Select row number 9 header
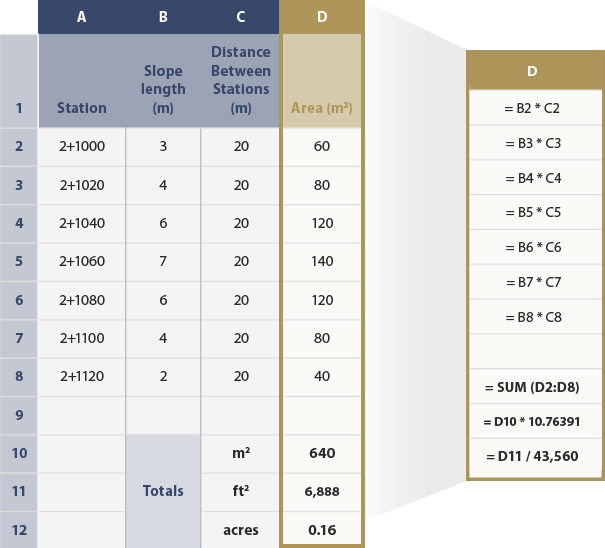 coord(19,415)
